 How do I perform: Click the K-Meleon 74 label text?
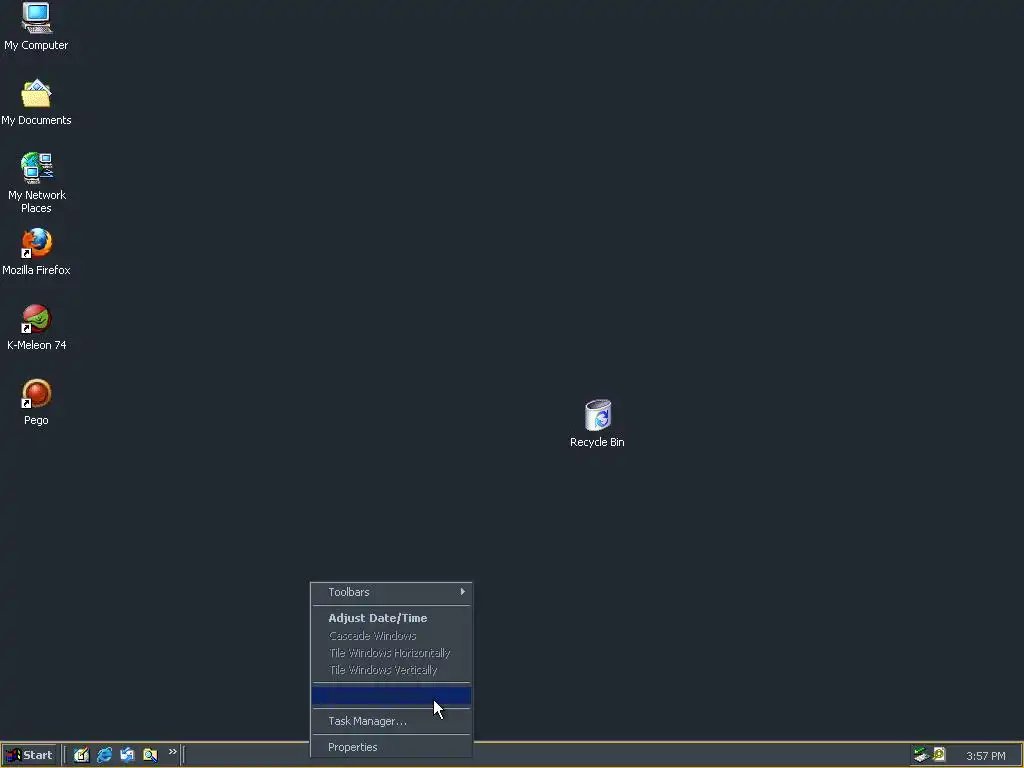(37, 345)
